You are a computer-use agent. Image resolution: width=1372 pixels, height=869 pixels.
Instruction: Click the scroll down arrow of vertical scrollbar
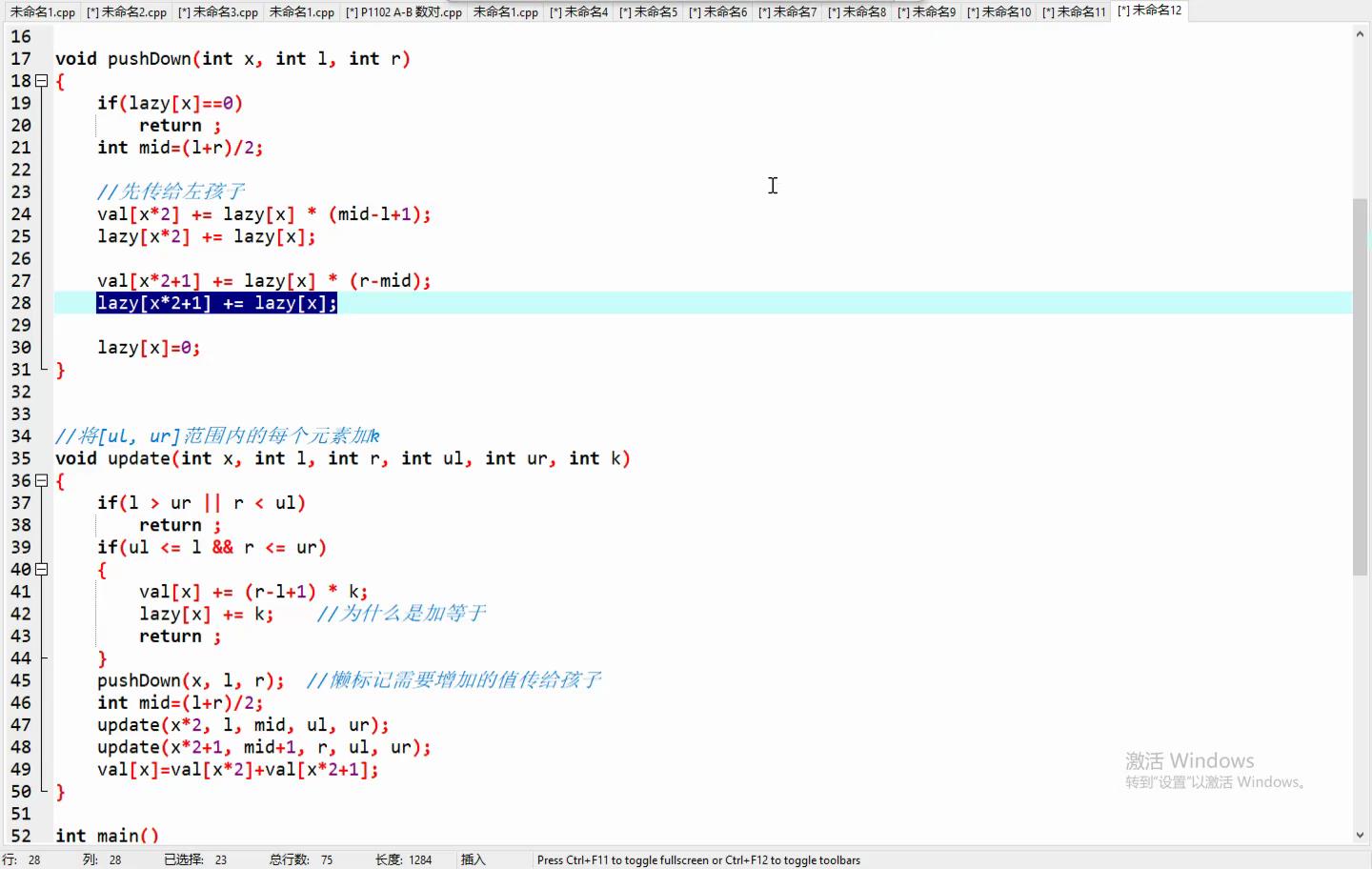[1360, 836]
